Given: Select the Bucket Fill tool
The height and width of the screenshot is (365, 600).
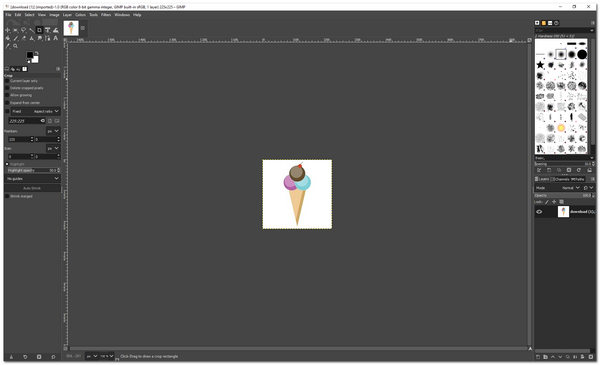Looking at the screenshot, I should click(x=7, y=38).
